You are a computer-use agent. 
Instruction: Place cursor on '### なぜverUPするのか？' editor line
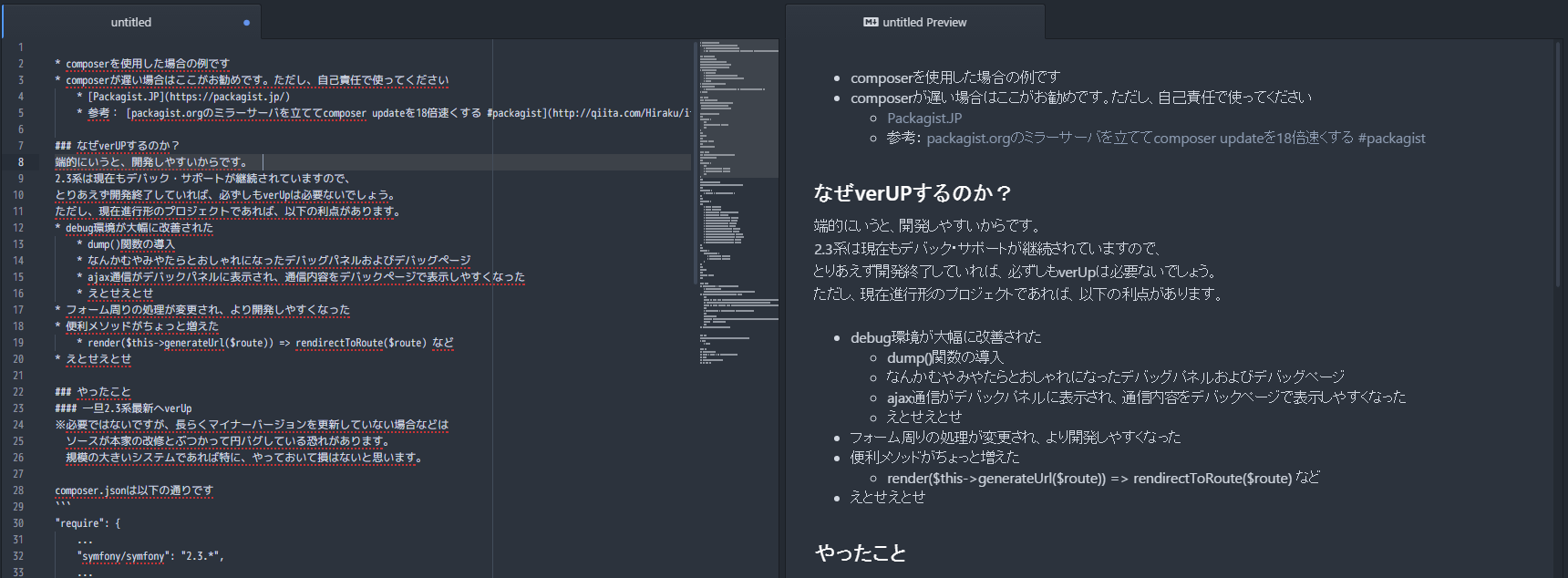(118, 146)
